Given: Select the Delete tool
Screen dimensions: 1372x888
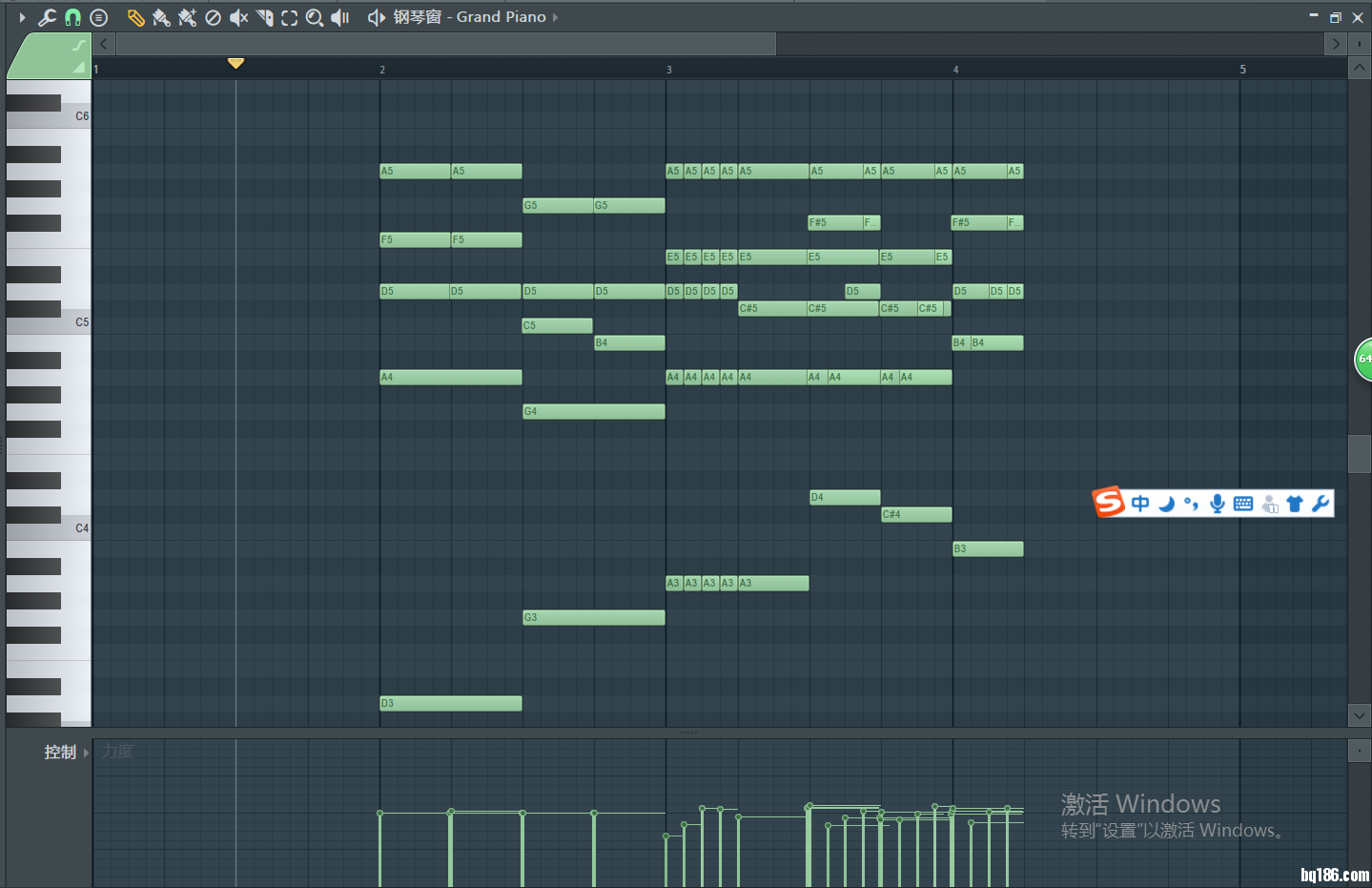Looking at the screenshot, I should pyautogui.click(x=213, y=17).
